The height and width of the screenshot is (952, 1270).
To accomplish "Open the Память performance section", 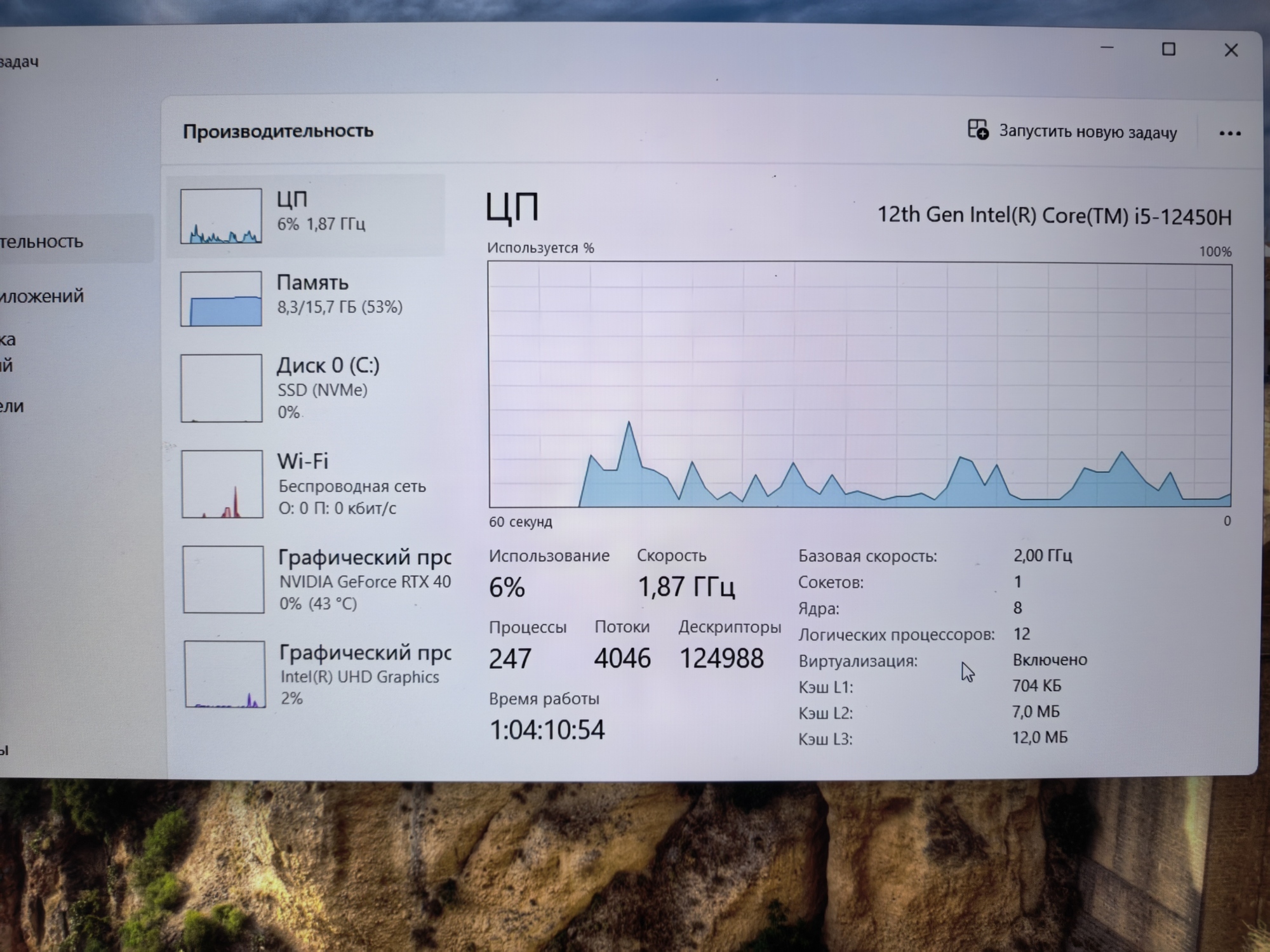I will pos(306,298).
